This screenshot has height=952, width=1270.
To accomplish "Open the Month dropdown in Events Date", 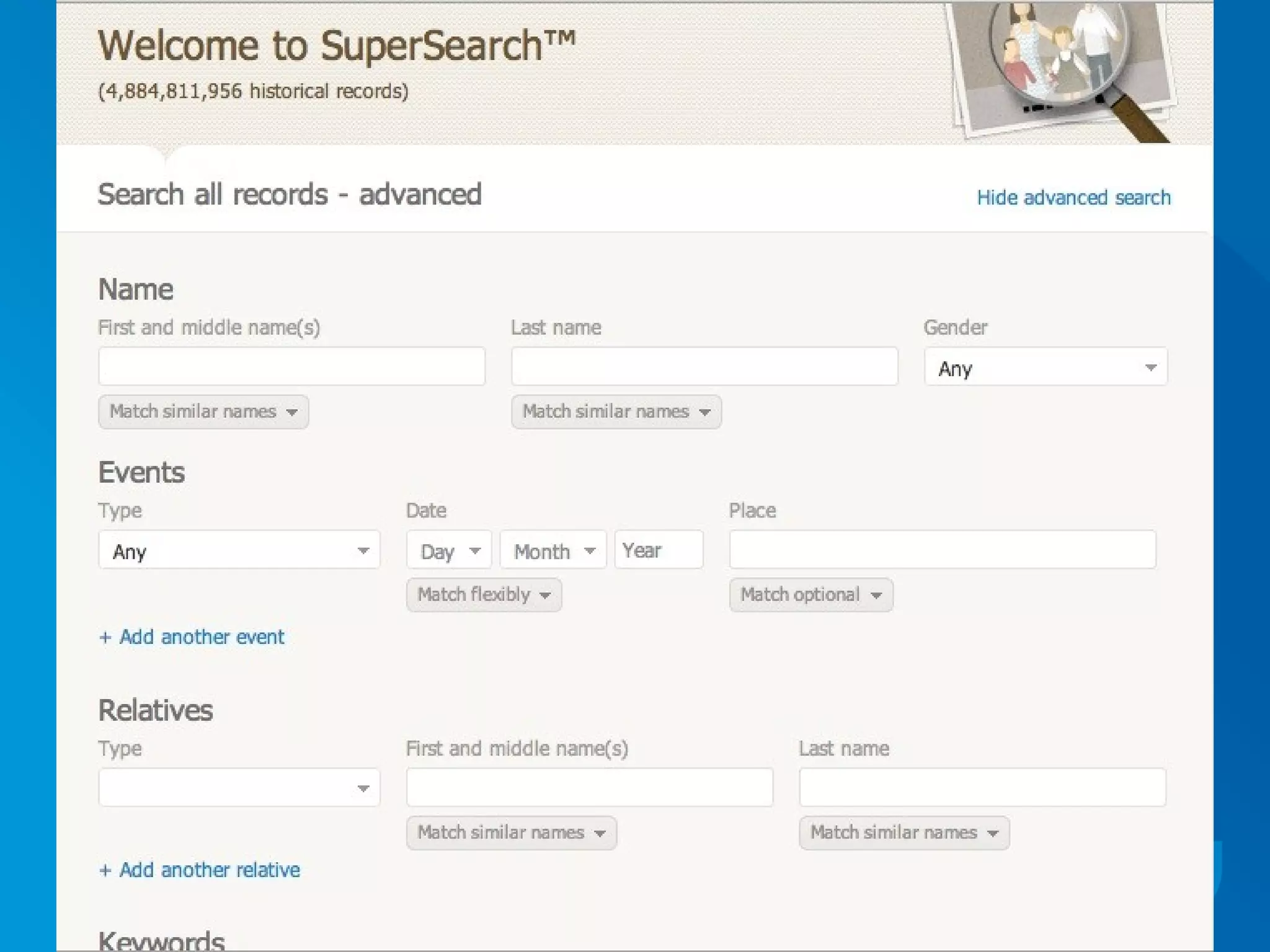I will point(553,550).
